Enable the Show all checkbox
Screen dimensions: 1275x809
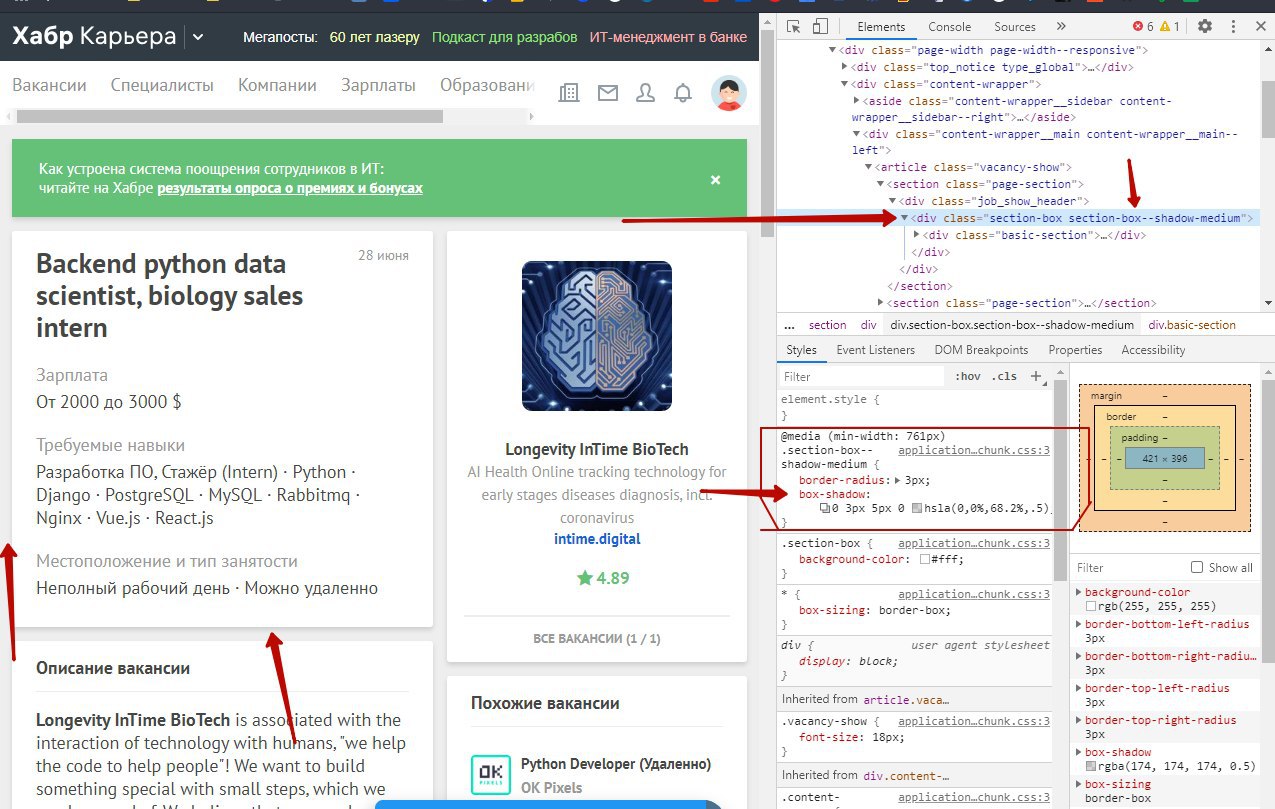click(1196, 567)
